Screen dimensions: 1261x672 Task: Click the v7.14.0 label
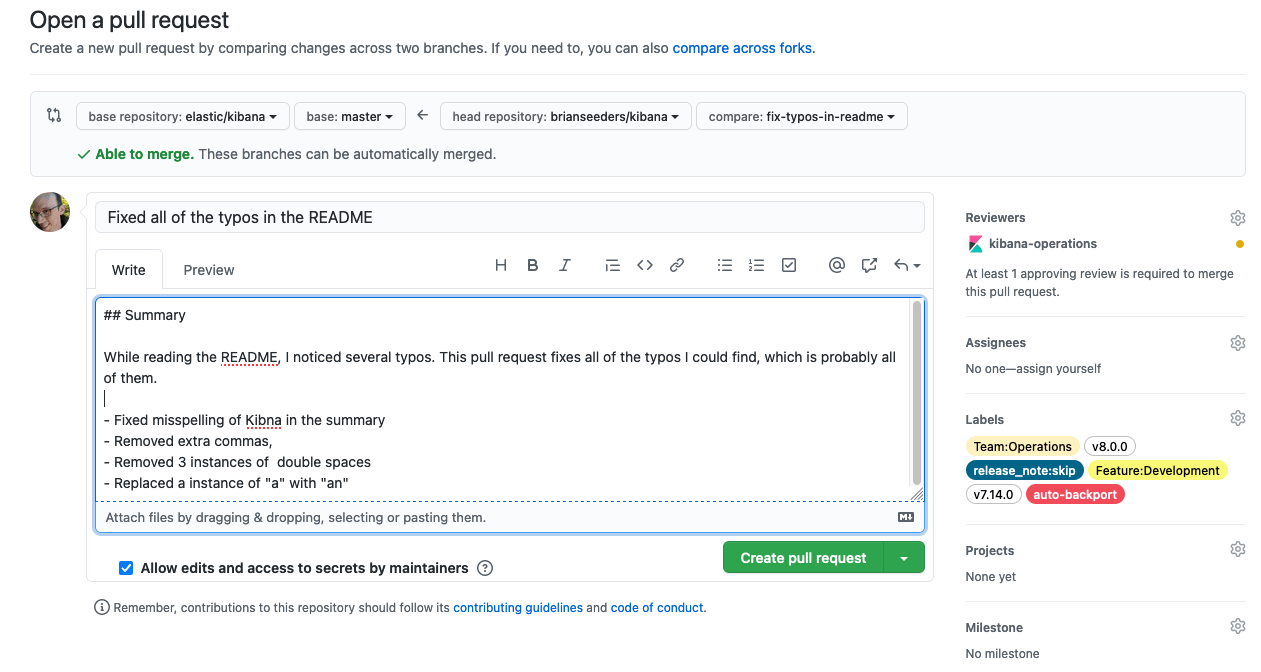(x=994, y=495)
